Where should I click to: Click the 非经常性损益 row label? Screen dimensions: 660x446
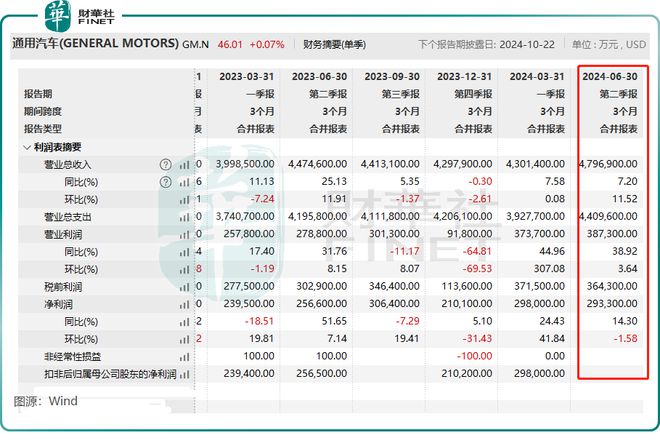(72, 357)
